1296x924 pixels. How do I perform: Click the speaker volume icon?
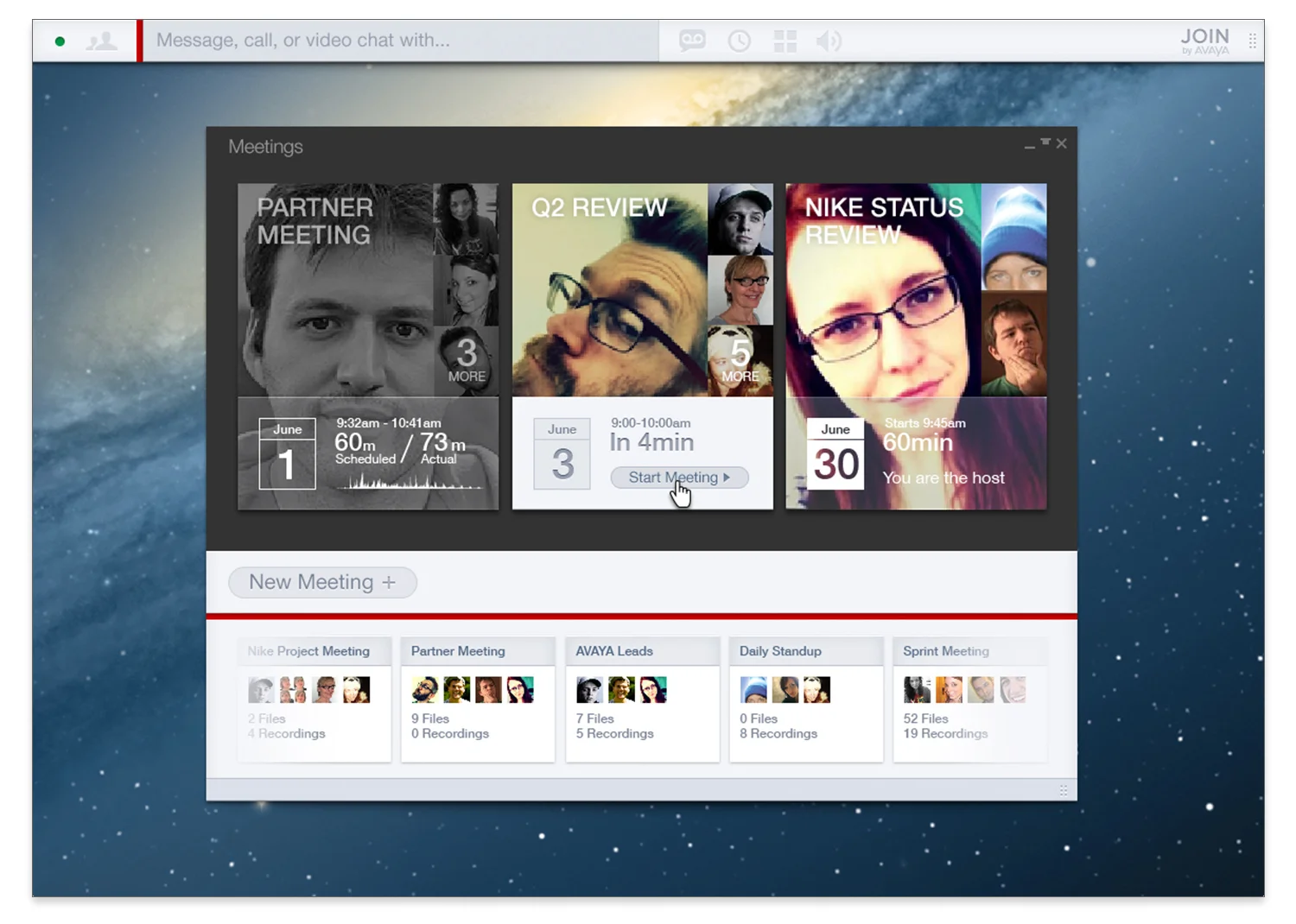coord(829,41)
